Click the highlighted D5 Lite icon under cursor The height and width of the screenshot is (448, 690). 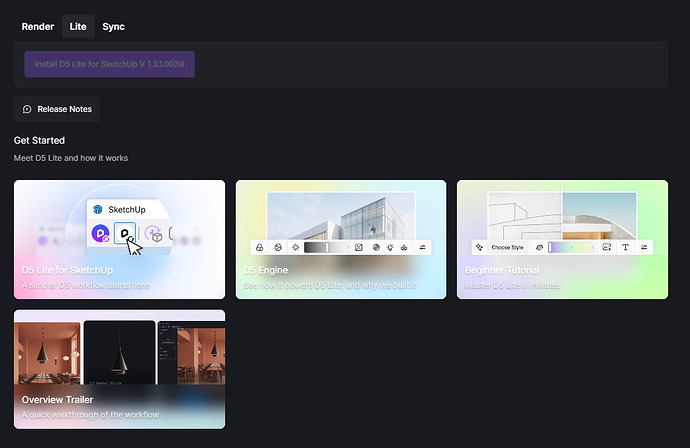[x=126, y=233]
